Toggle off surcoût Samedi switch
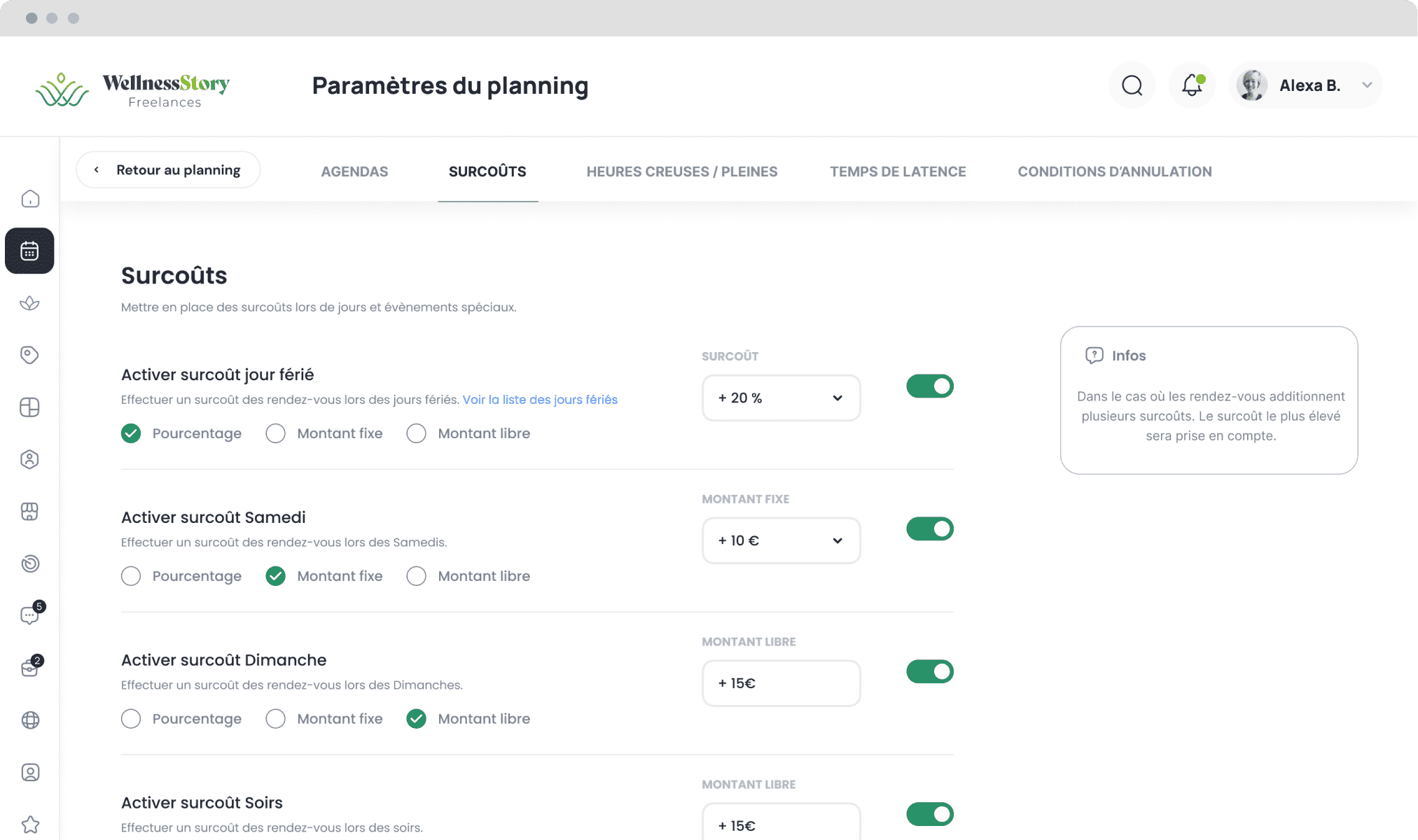 (930, 529)
